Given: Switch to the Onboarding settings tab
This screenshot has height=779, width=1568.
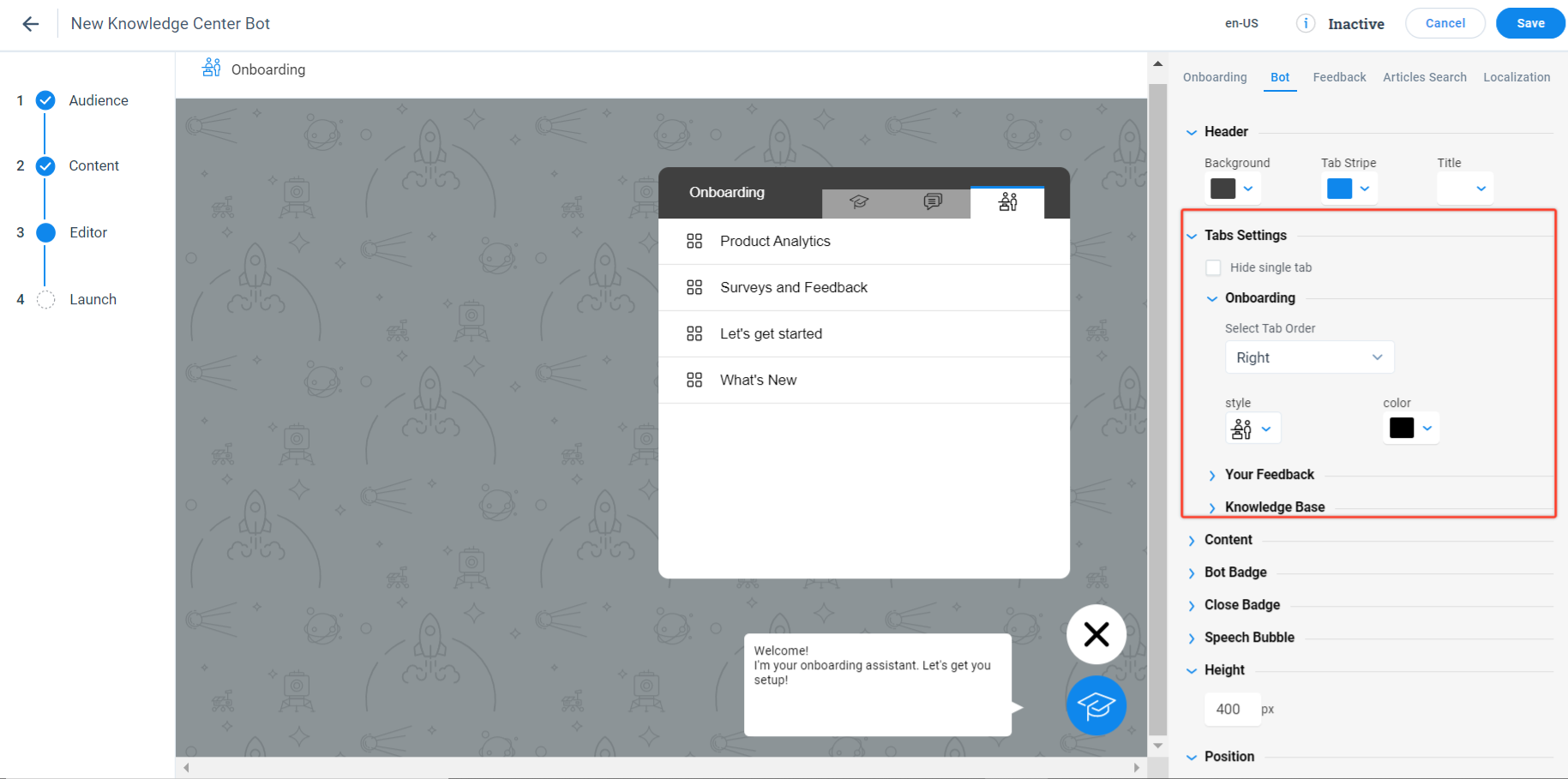Looking at the screenshot, I should point(1215,77).
